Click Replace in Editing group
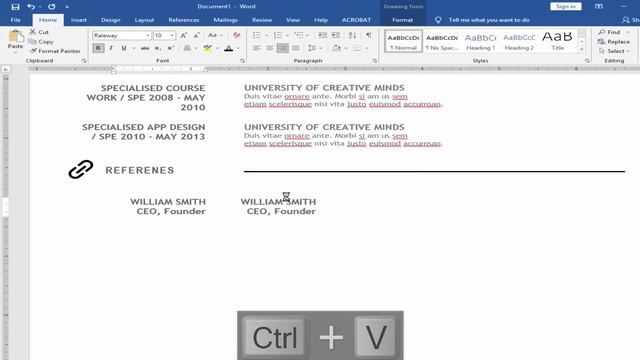 [x=614, y=42]
